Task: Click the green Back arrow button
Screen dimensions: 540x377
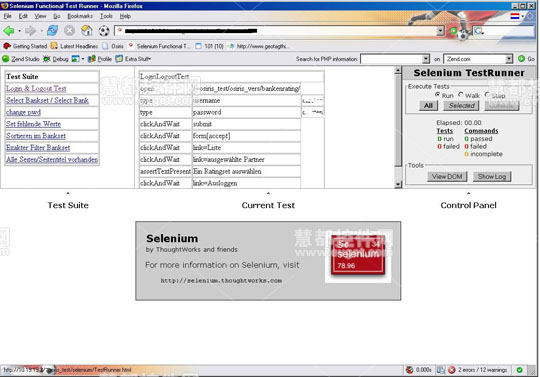Action: [9, 31]
